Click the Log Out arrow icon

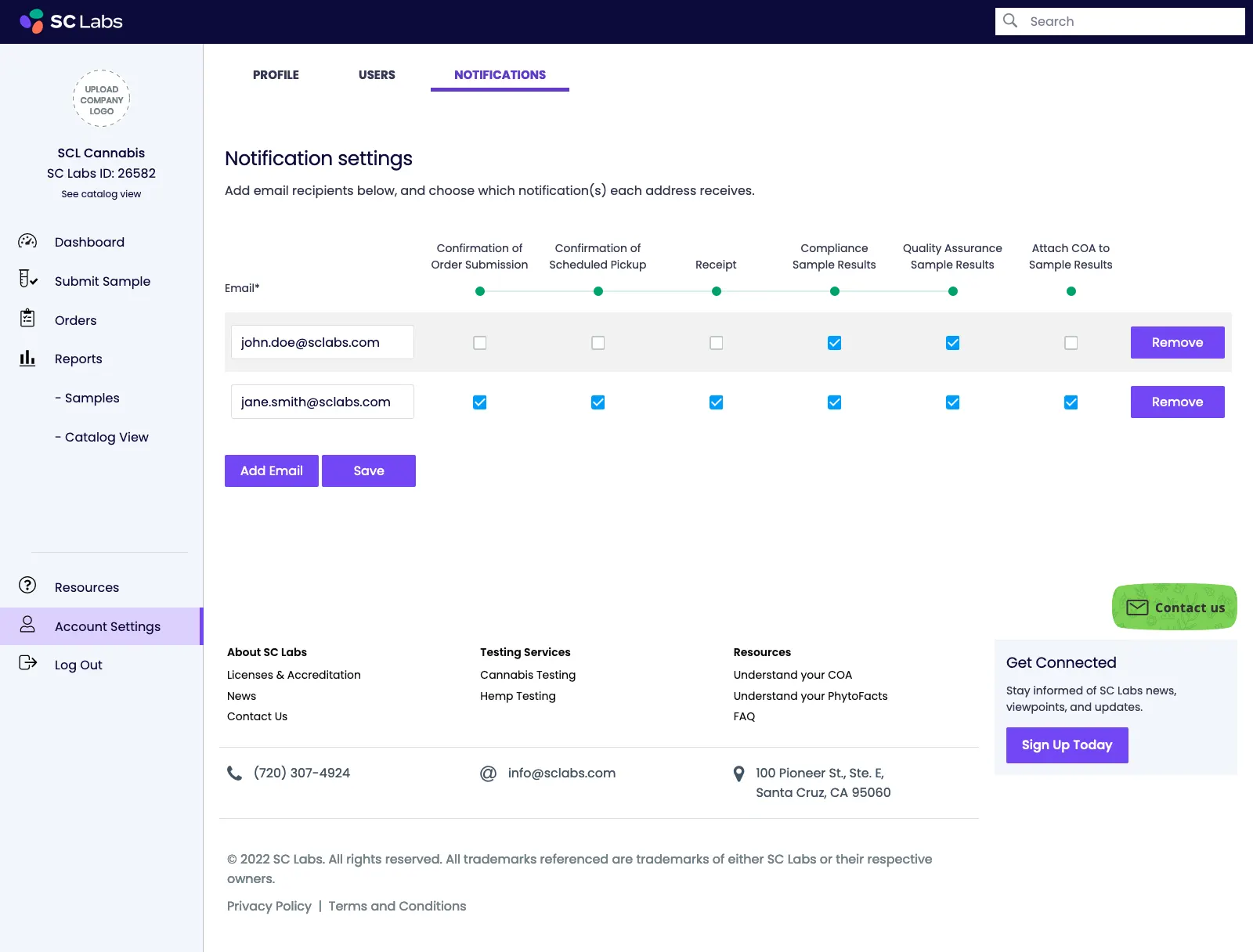(27, 663)
